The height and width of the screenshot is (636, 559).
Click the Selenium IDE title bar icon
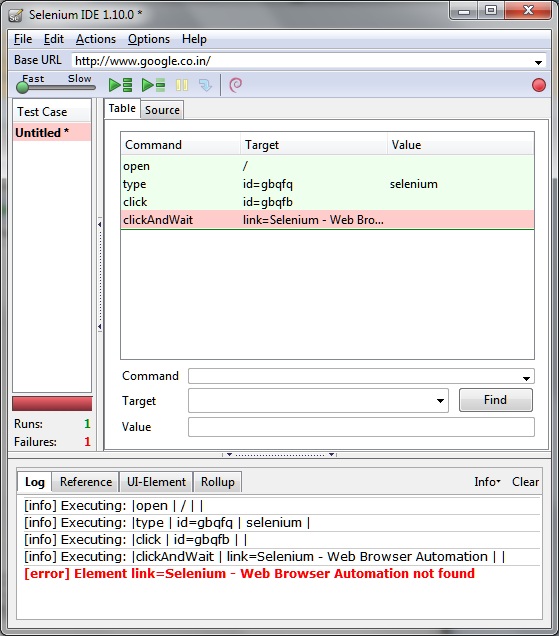[x=16, y=15]
